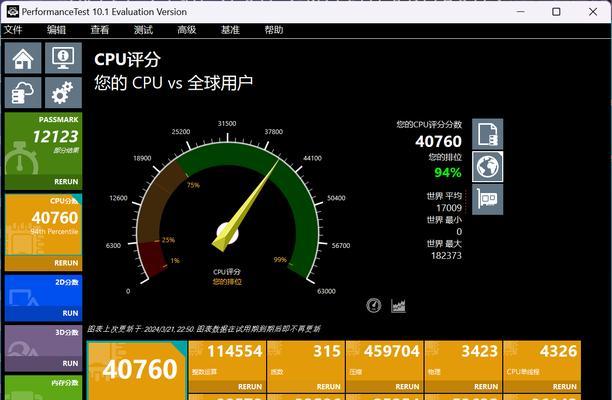The height and width of the screenshot is (400, 612).
Task: Rerun the 114554 integer math test
Action: tap(250, 387)
